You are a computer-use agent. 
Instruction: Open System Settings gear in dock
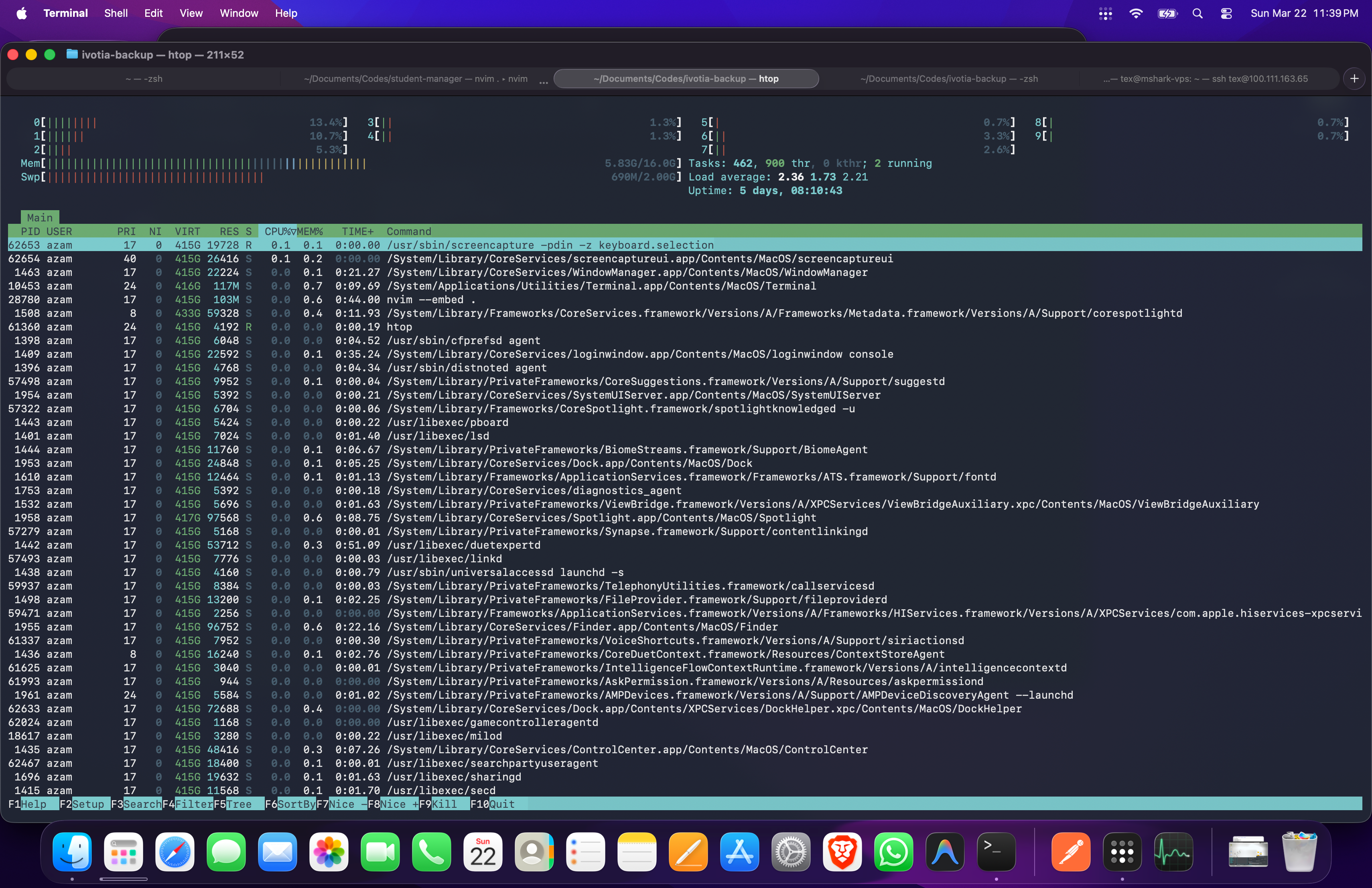(791, 852)
